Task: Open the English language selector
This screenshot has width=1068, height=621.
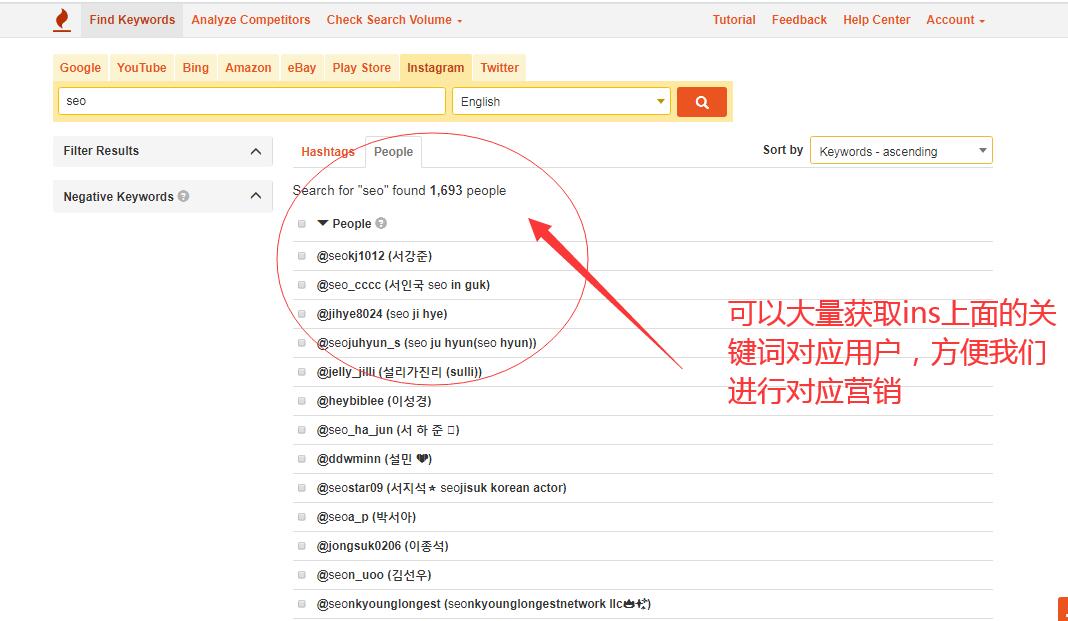Action: (560, 101)
